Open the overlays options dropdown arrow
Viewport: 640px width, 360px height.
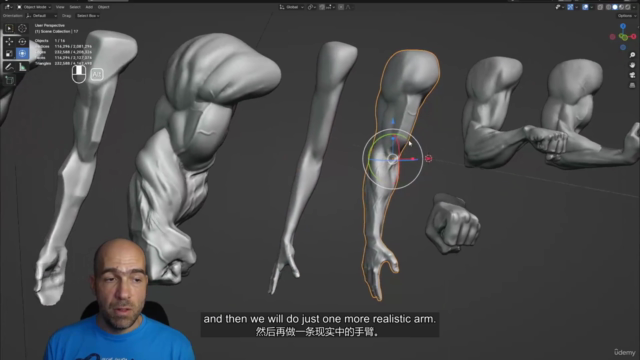click(x=591, y=7)
